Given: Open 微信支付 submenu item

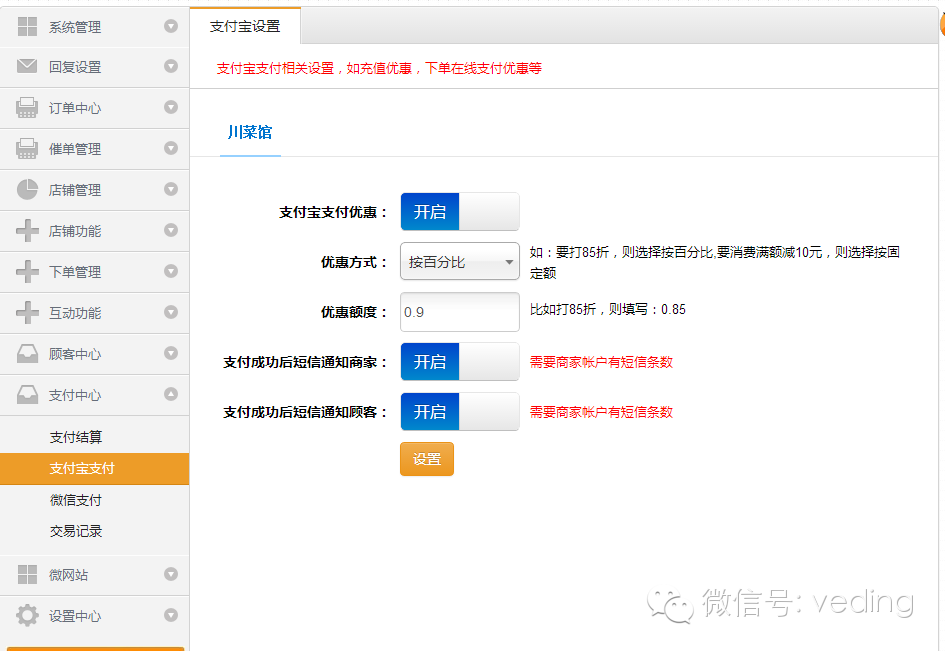Looking at the screenshot, I should 76,500.
